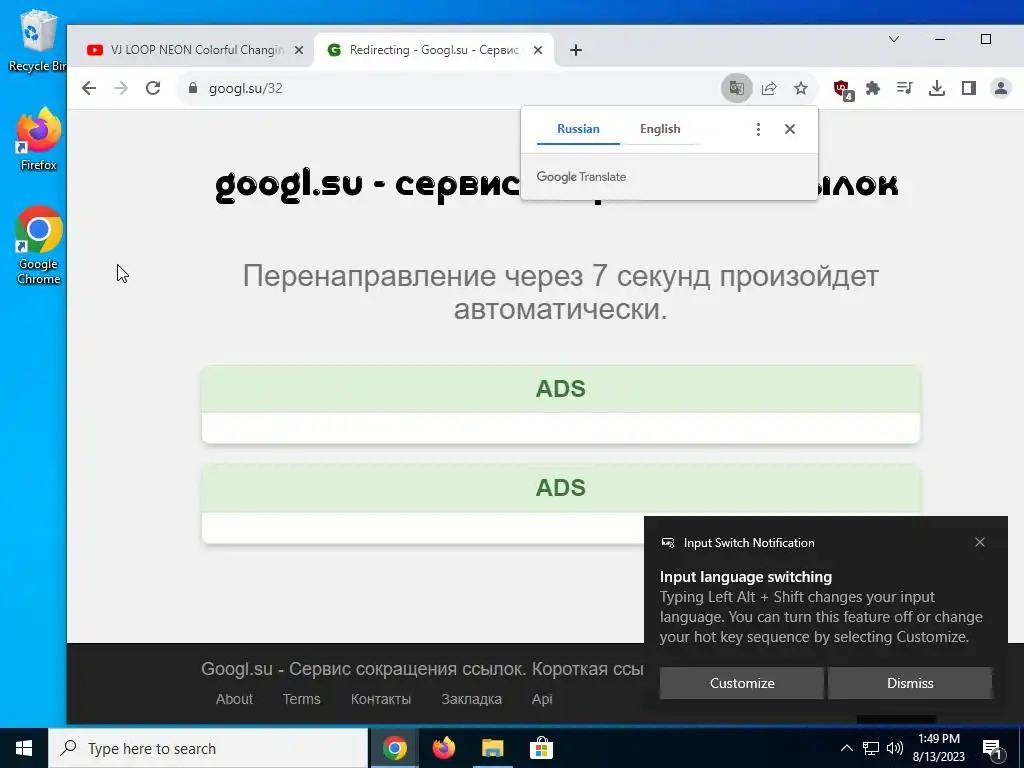Open the About footer link

pyautogui.click(x=234, y=699)
